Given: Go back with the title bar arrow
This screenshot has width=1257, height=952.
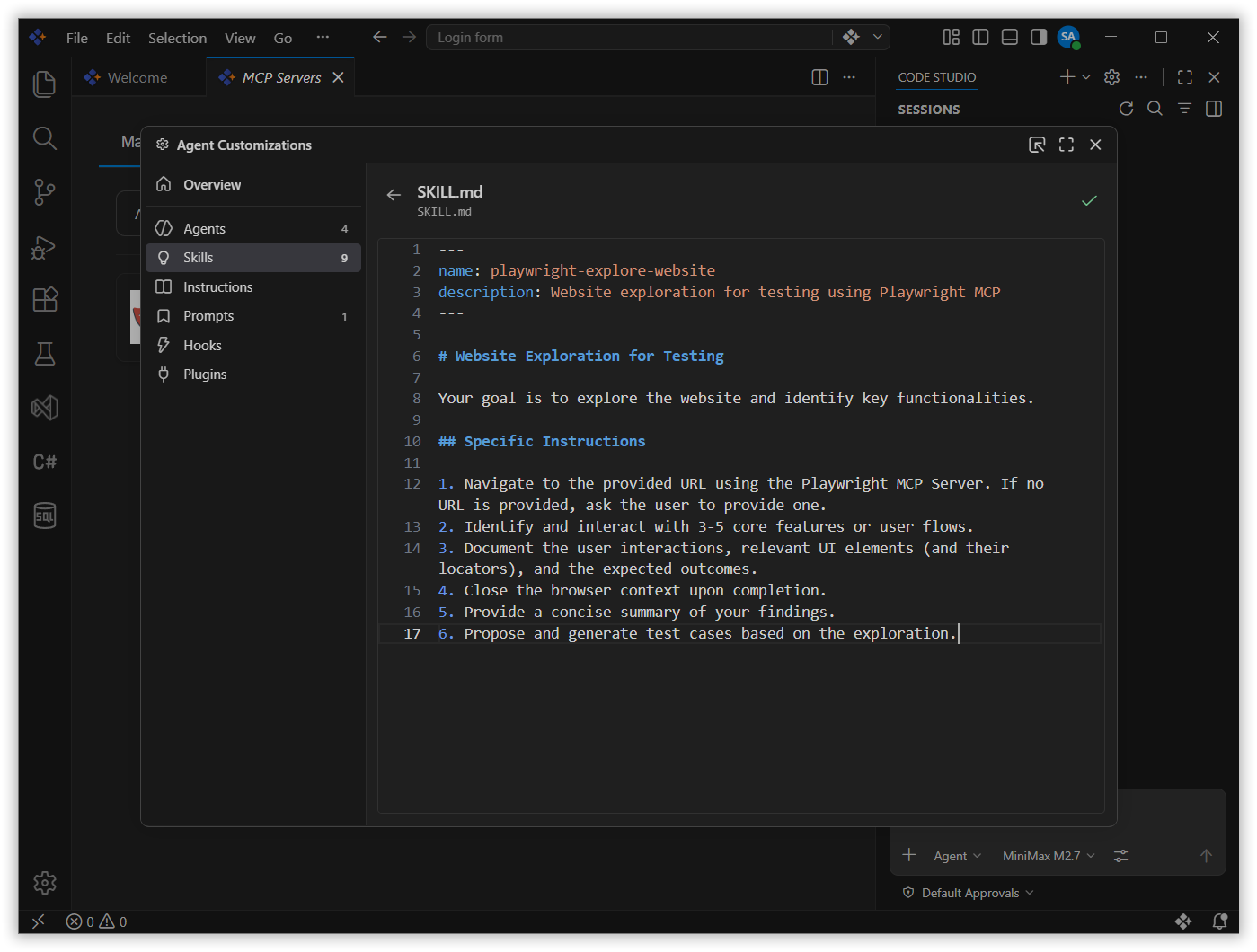Looking at the screenshot, I should pyautogui.click(x=379, y=37).
